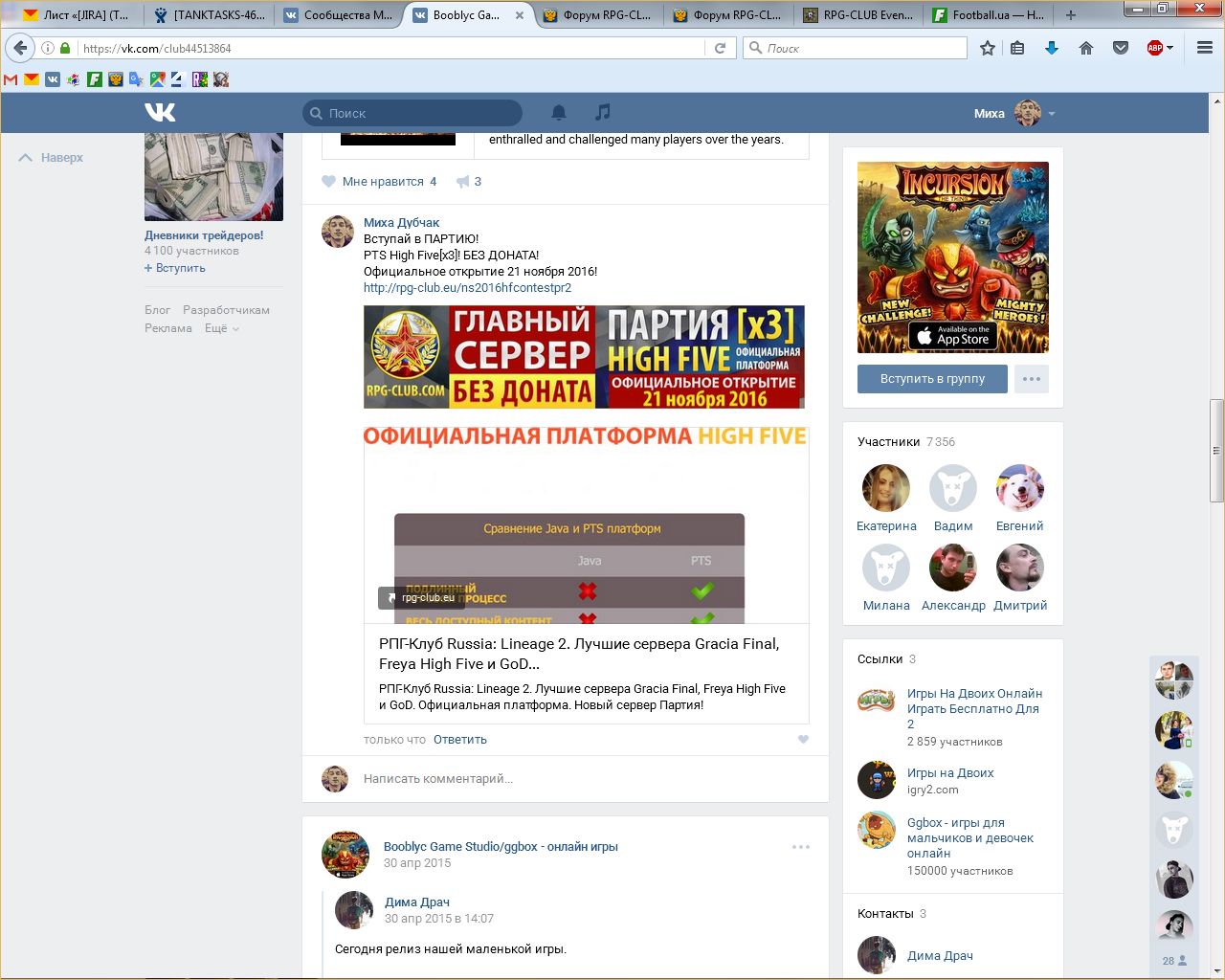Switch to the Football.ua tab
The width and height of the screenshot is (1225, 980).
click(990, 14)
